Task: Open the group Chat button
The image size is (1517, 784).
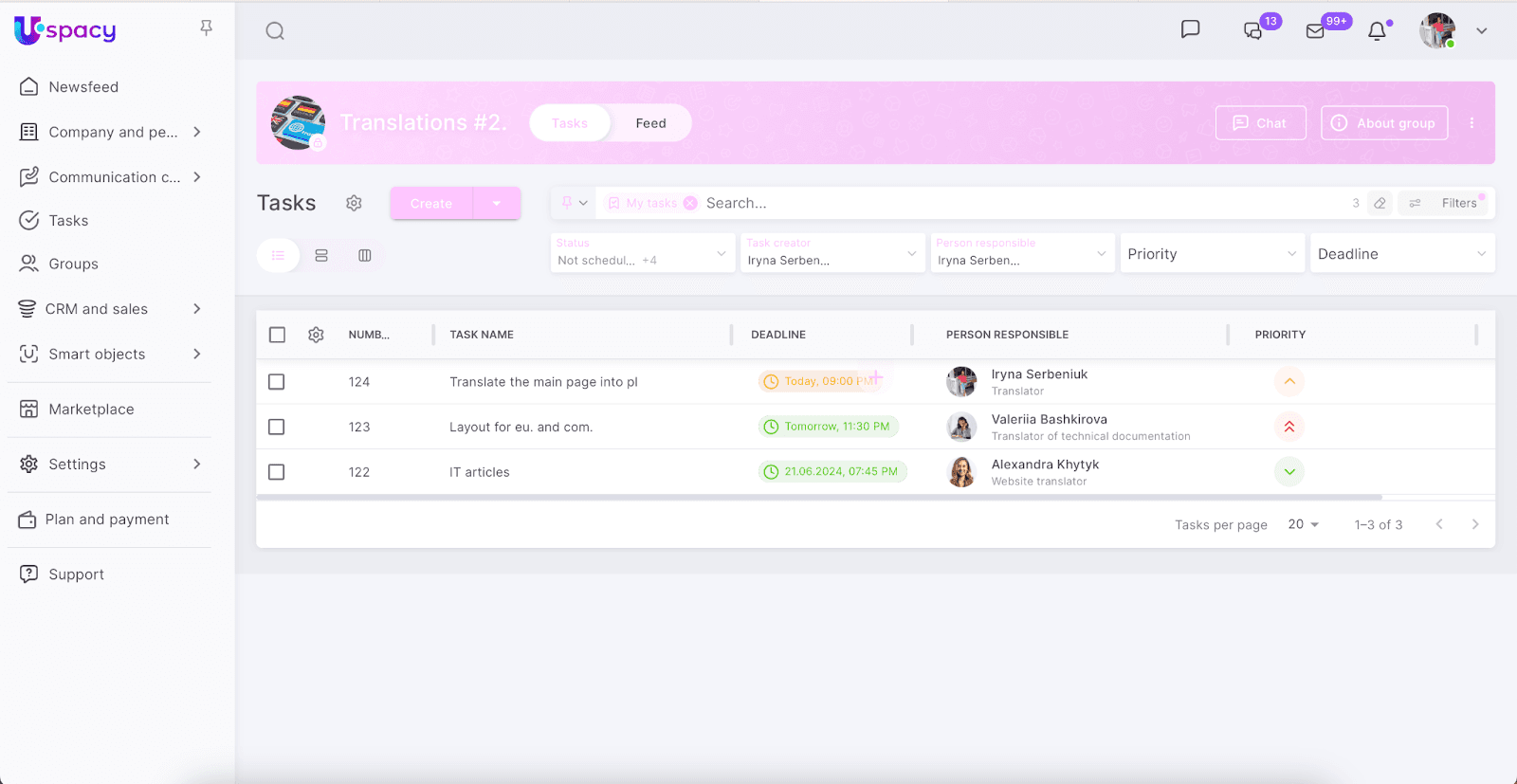Action: (x=1260, y=123)
